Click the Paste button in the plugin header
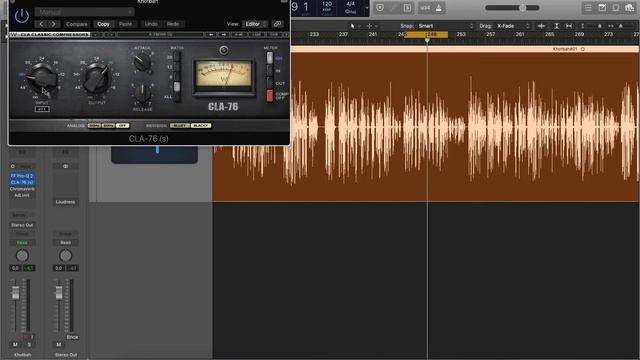The image size is (640, 360). pyautogui.click(x=125, y=24)
